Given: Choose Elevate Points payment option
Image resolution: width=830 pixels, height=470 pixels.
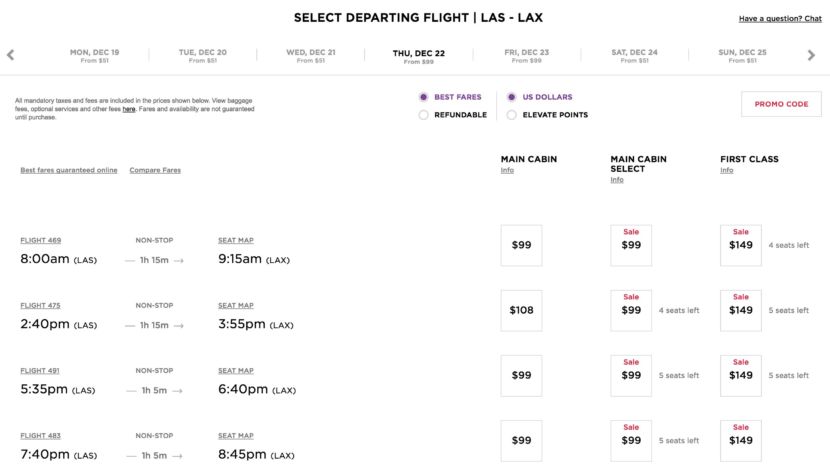Looking at the screenshot, I should pyautogui.click(x=512, y=115).
